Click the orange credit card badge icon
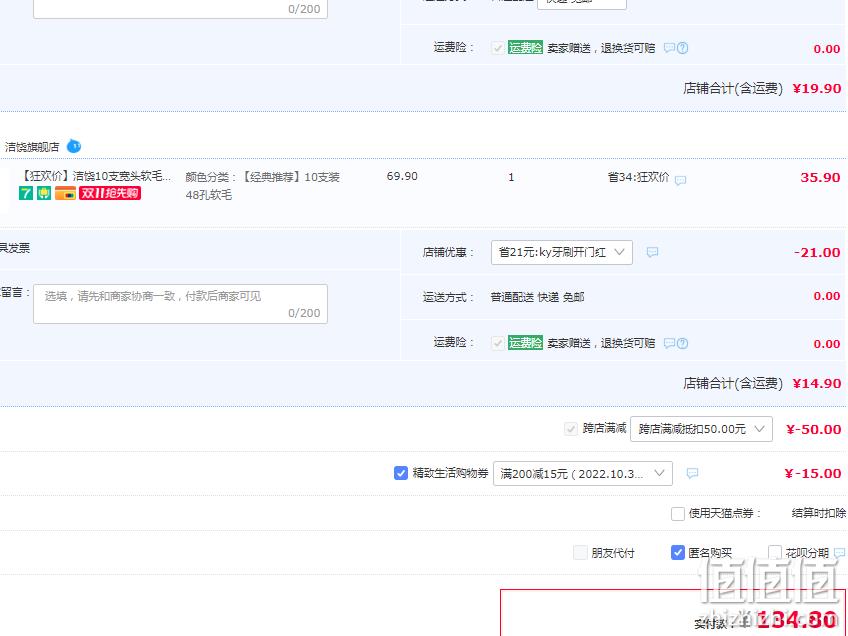This screenshot has height=636, width=848. click(65, 193)
